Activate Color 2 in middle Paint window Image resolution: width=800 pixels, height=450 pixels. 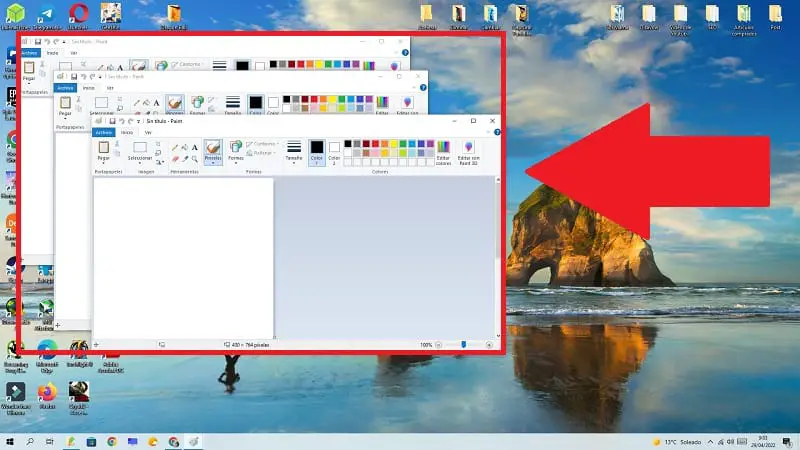273,105
